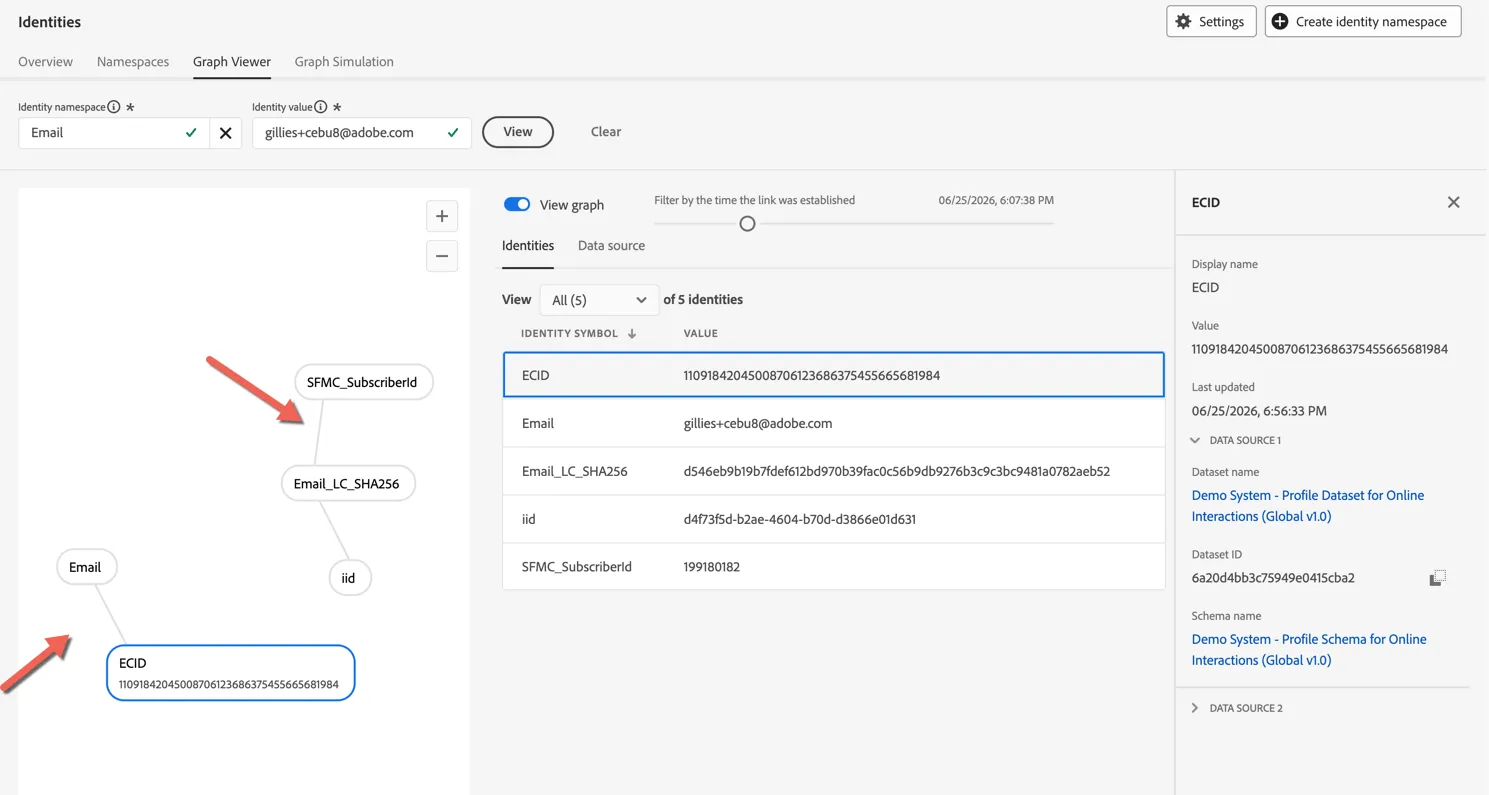Switch to the Data source tab
The height and width of the screenshot is (795, 1489).
(x=611, y=246)
